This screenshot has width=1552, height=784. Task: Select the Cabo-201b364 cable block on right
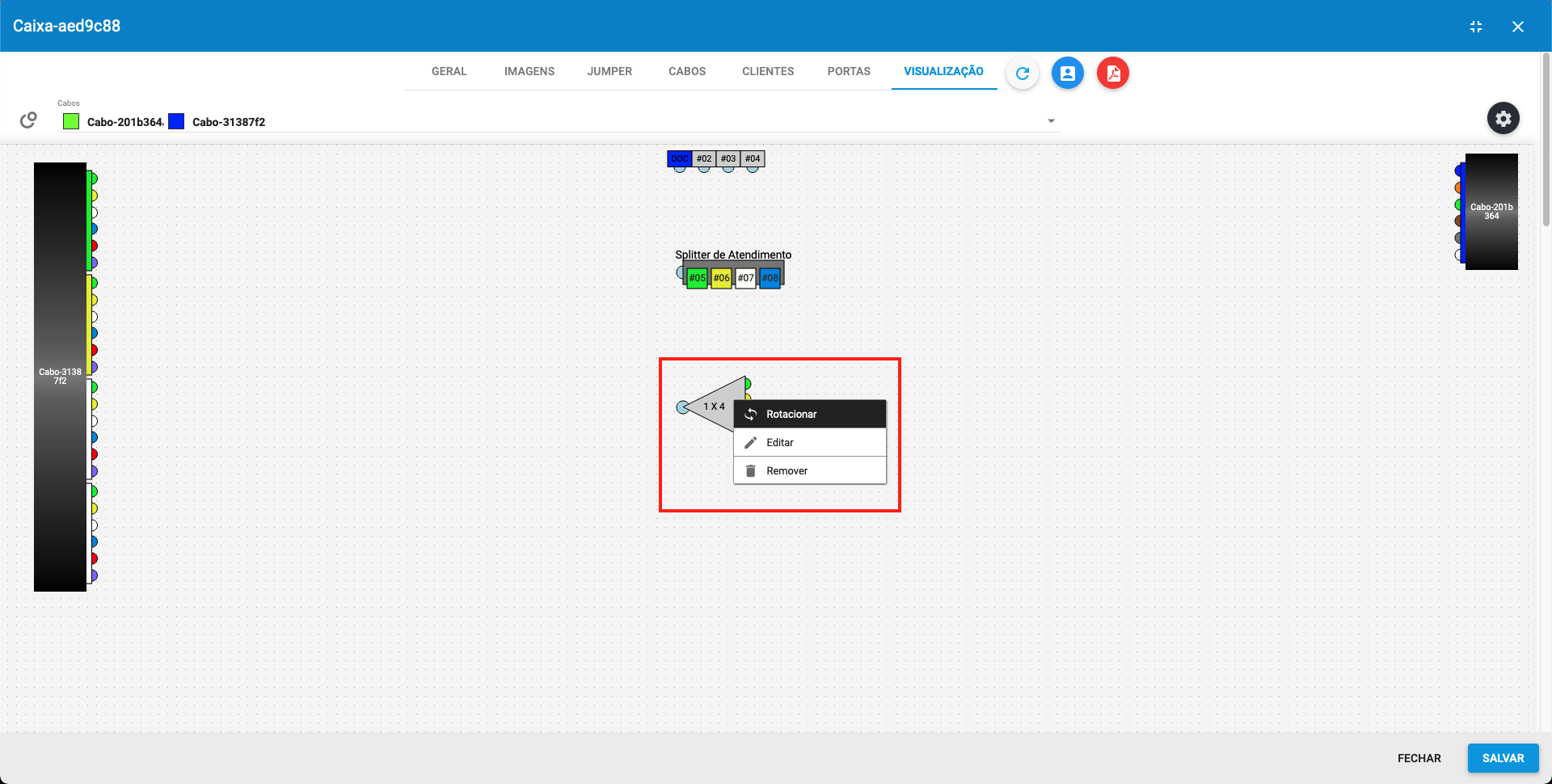[x=1491, y=212]
